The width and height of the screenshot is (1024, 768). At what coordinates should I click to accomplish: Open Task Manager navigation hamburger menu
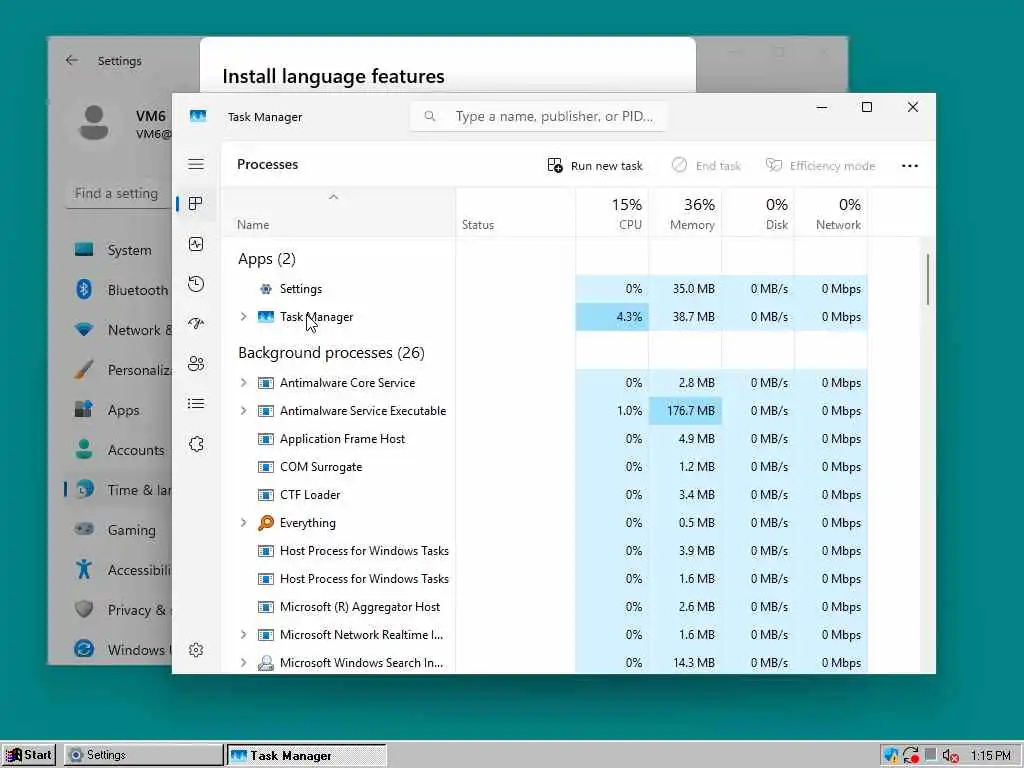tap(196, 164)
